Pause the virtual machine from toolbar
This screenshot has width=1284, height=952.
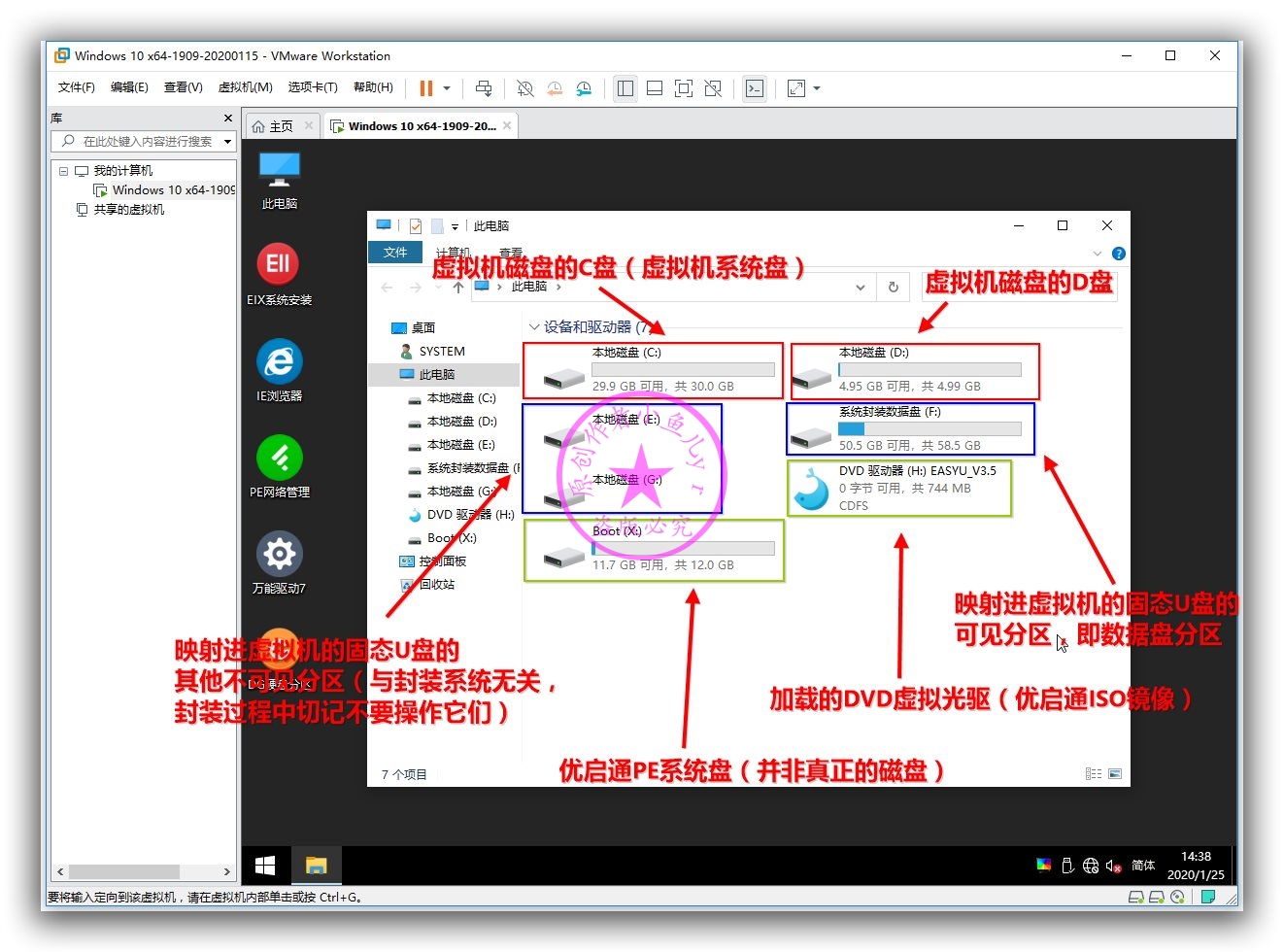point(425,88)
